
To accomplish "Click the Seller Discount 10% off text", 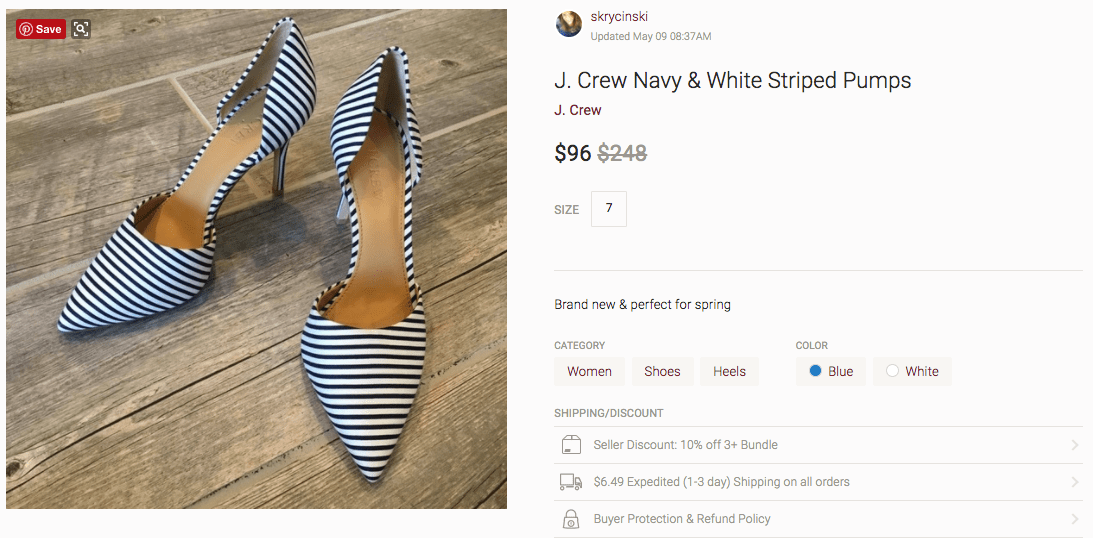I will click(685, 445).
